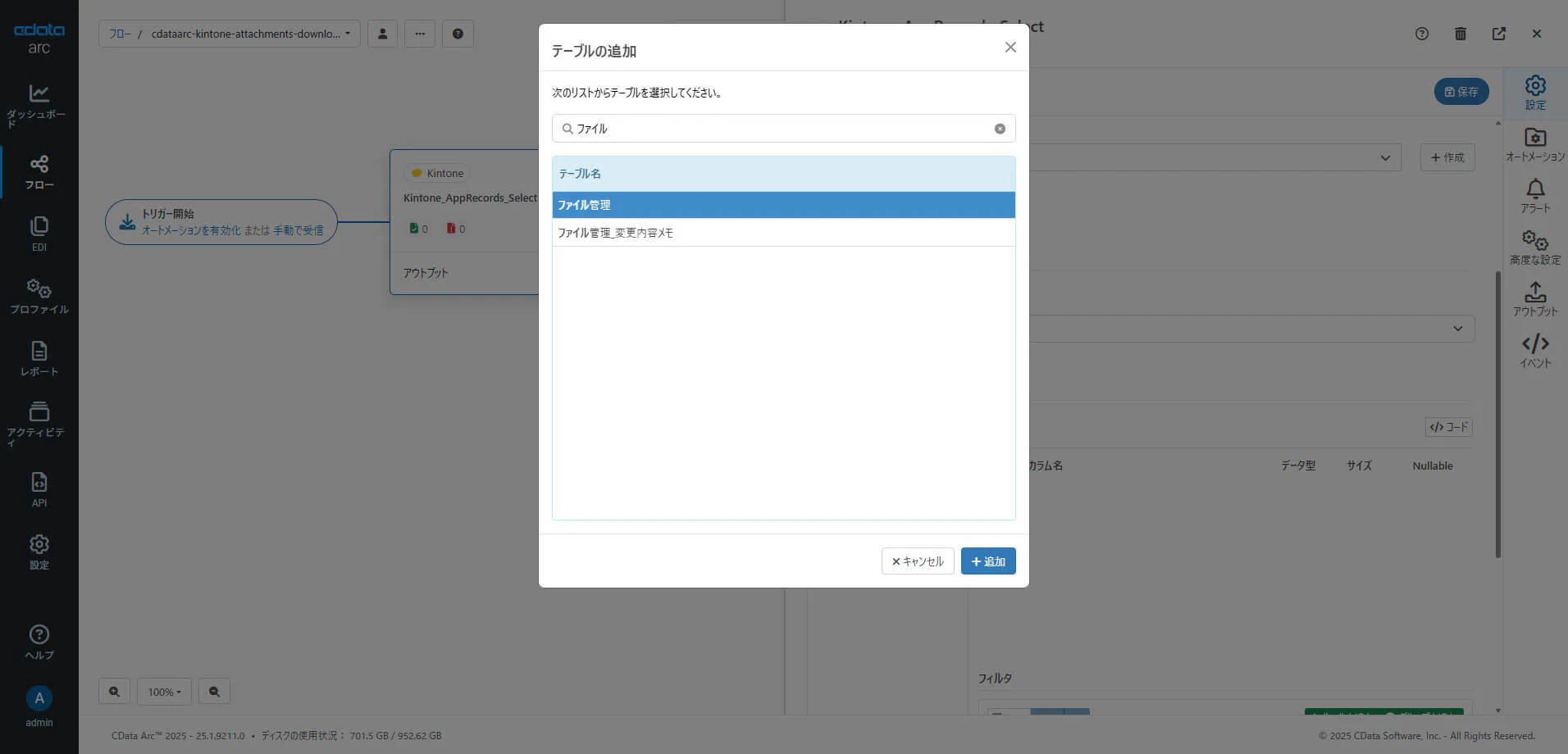This screenshot has height=754, width=1568.
Task: Switch to the オートメーション tab
Action: tap(1535, 144)
